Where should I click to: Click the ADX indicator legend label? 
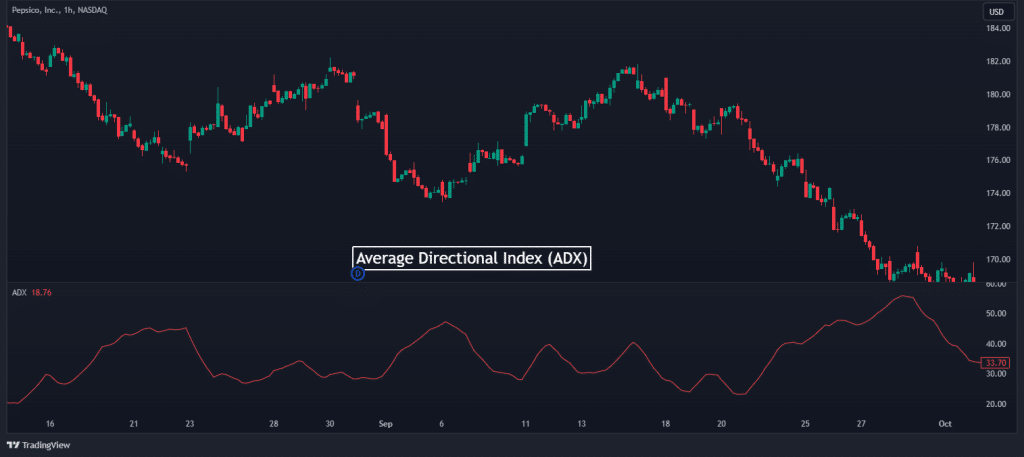[20, 292]
